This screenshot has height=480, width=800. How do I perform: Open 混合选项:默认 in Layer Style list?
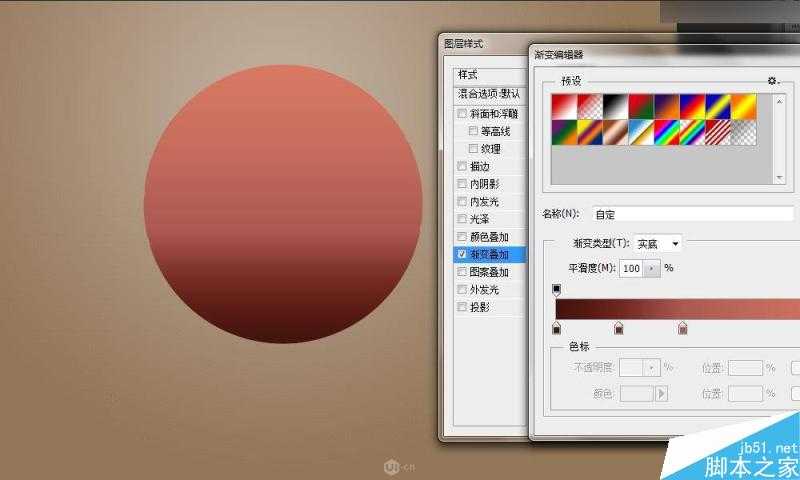489,94
